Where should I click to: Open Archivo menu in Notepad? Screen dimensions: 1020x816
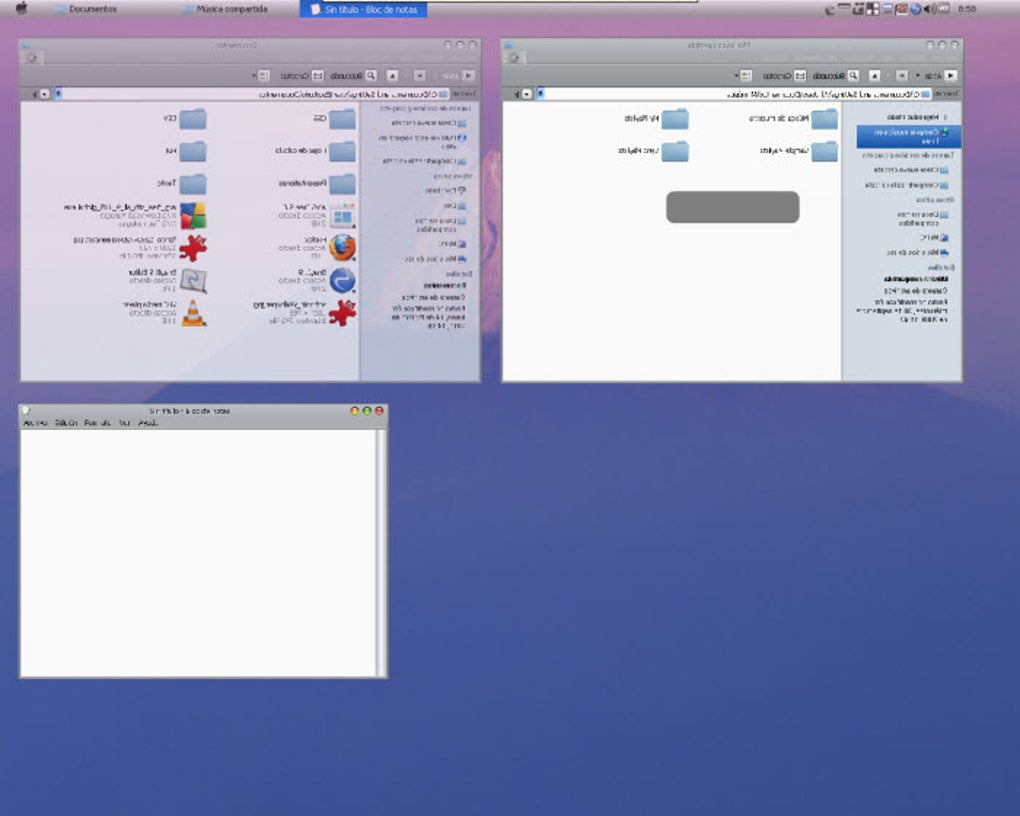click(x=35, y=423)
